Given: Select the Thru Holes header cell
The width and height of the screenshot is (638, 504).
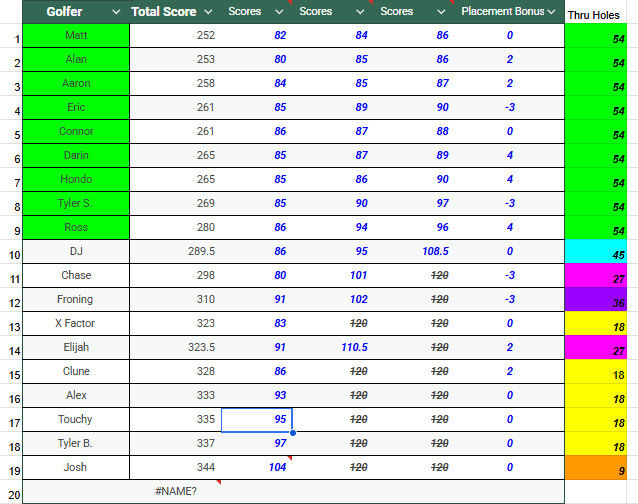Looking at the screenshot, I should 595,12.
